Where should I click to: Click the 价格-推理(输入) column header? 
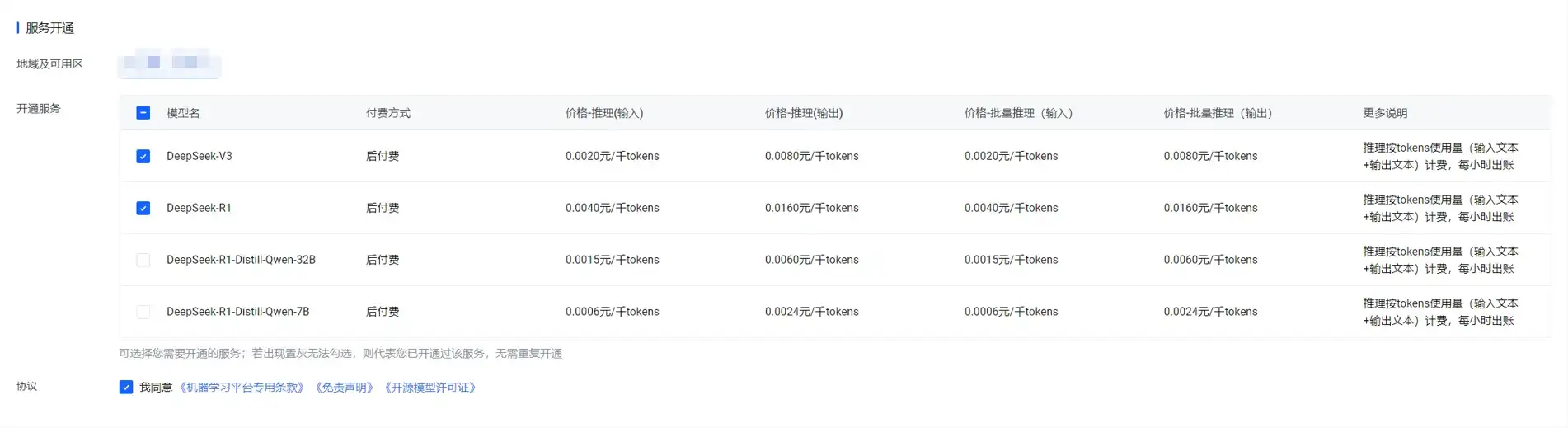pyautogui.click(x=603, y=114)
